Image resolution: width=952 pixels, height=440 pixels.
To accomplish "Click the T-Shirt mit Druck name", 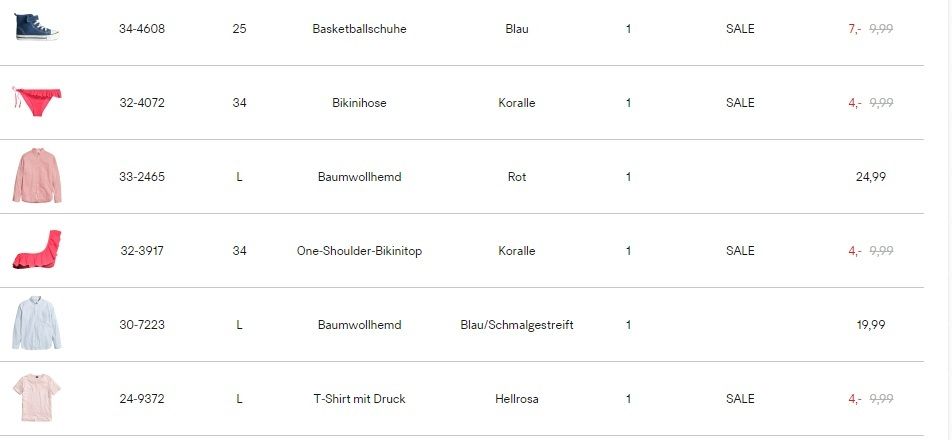I will click(x=359, y=399).
